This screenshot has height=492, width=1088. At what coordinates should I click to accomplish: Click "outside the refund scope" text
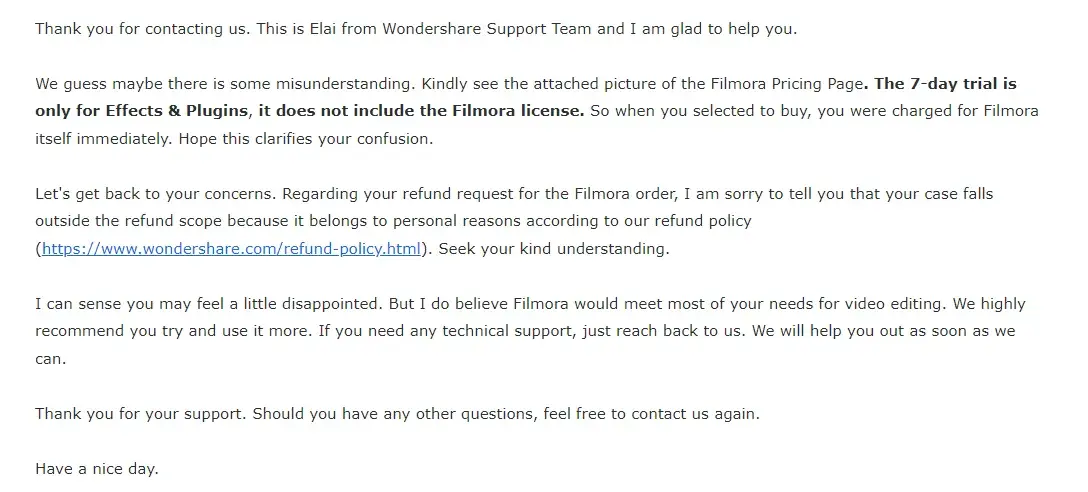click(x=129, y=221)
